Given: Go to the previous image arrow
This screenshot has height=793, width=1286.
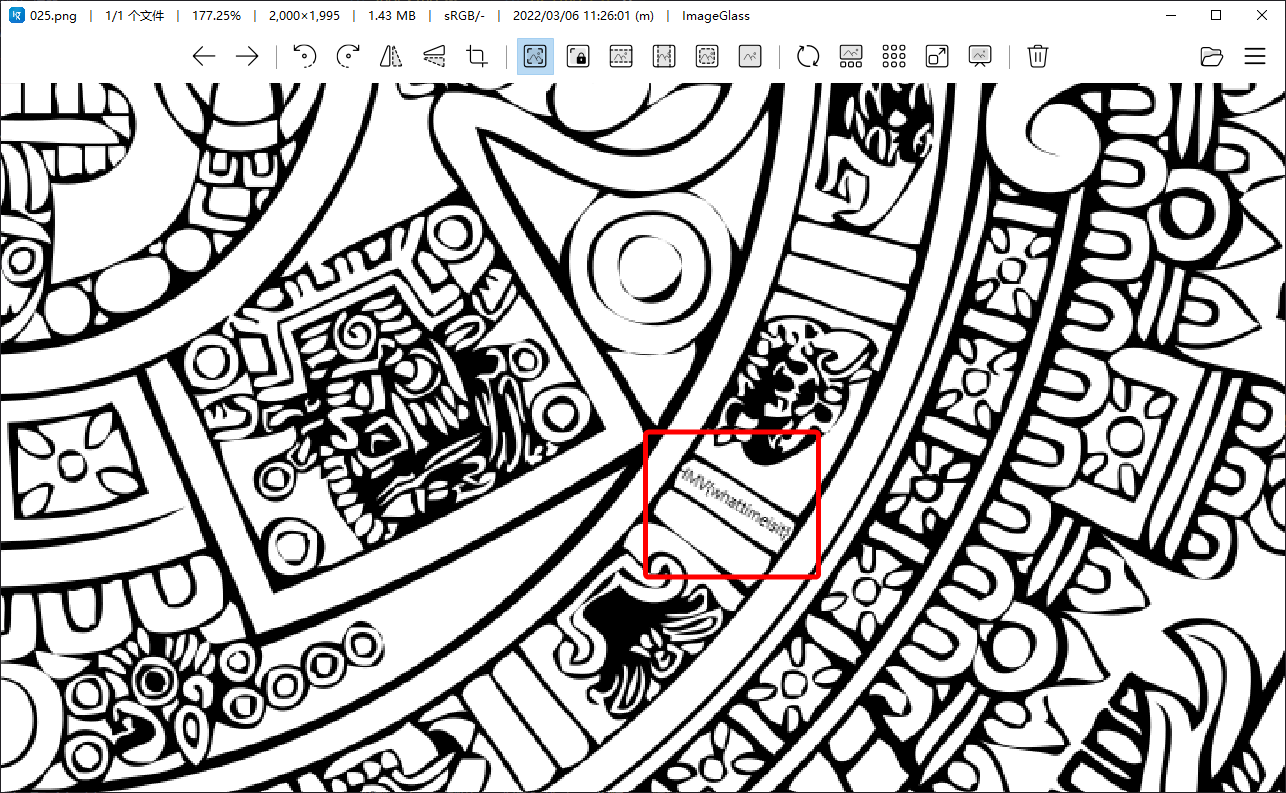Looking at the screenshot, I should (x=204, y=56).
